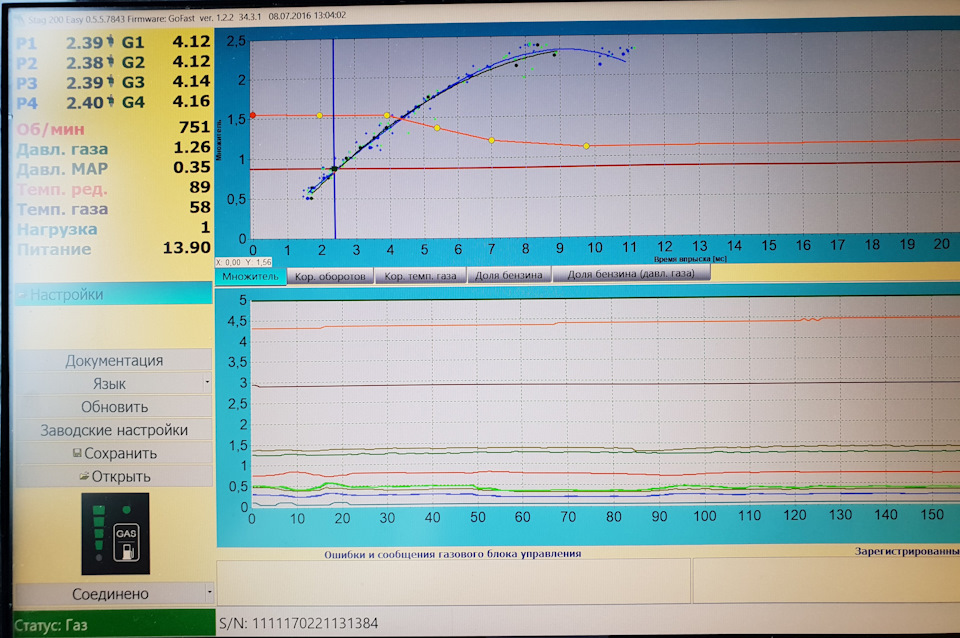The height and width of the screenshot is (638, 960).
Task: Click the injector icon beside G1
Action: (111, 42)
